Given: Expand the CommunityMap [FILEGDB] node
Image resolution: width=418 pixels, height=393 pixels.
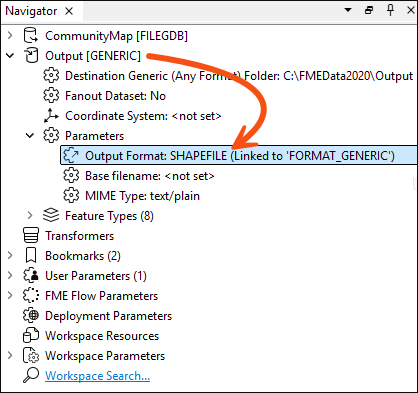Looking at the screenshot, I should [10, 35].
